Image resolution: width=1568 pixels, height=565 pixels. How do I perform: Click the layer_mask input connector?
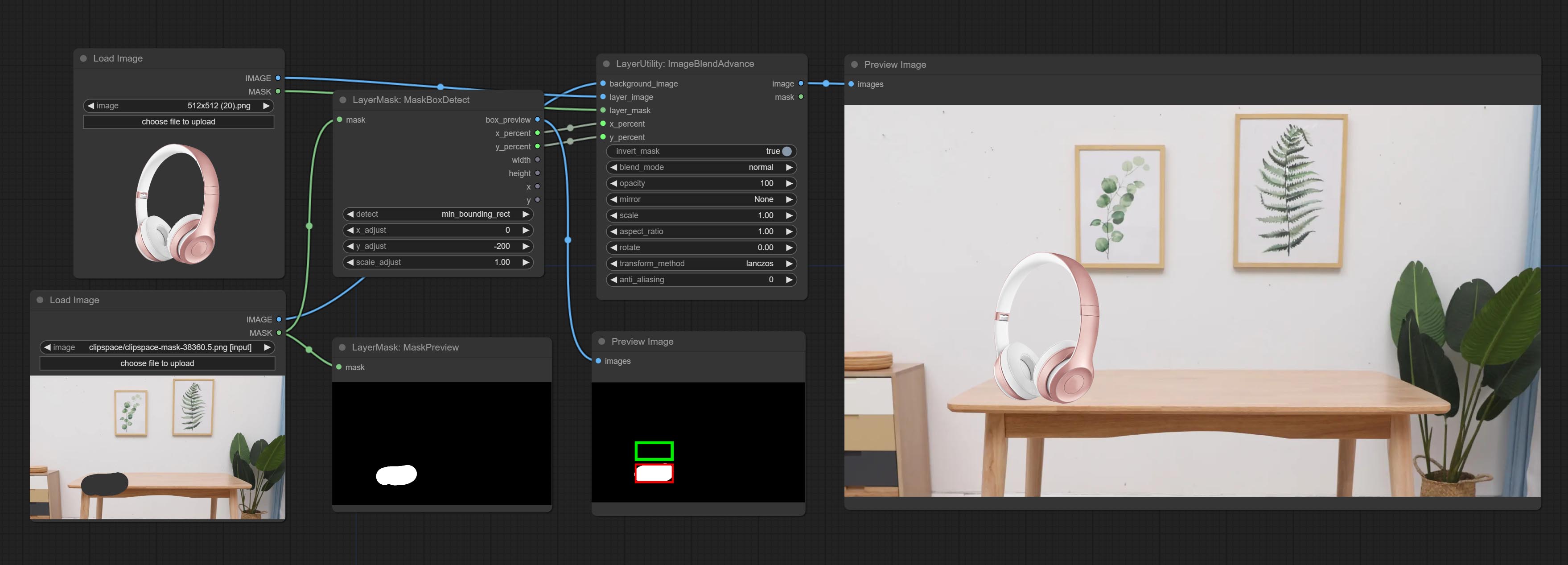coord(603,110)
